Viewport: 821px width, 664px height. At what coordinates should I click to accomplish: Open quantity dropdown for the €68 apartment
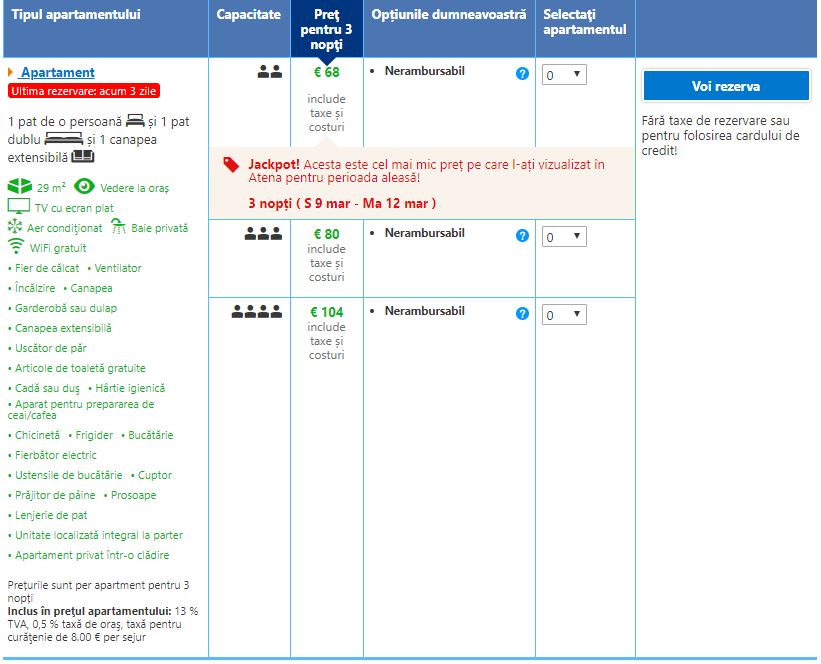point(564,75)
